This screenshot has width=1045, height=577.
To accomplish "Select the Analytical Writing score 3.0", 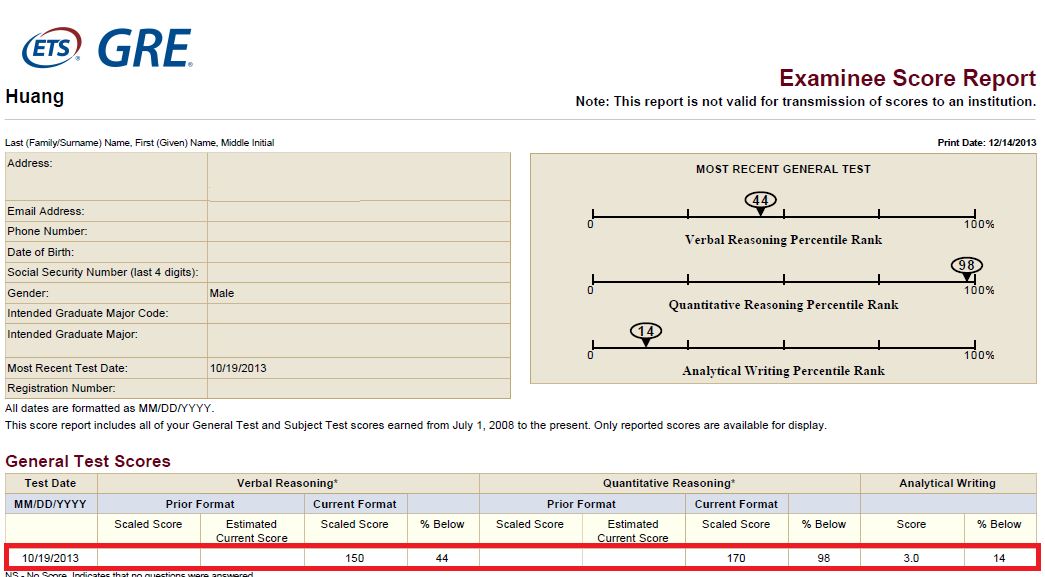I will 911,558.
